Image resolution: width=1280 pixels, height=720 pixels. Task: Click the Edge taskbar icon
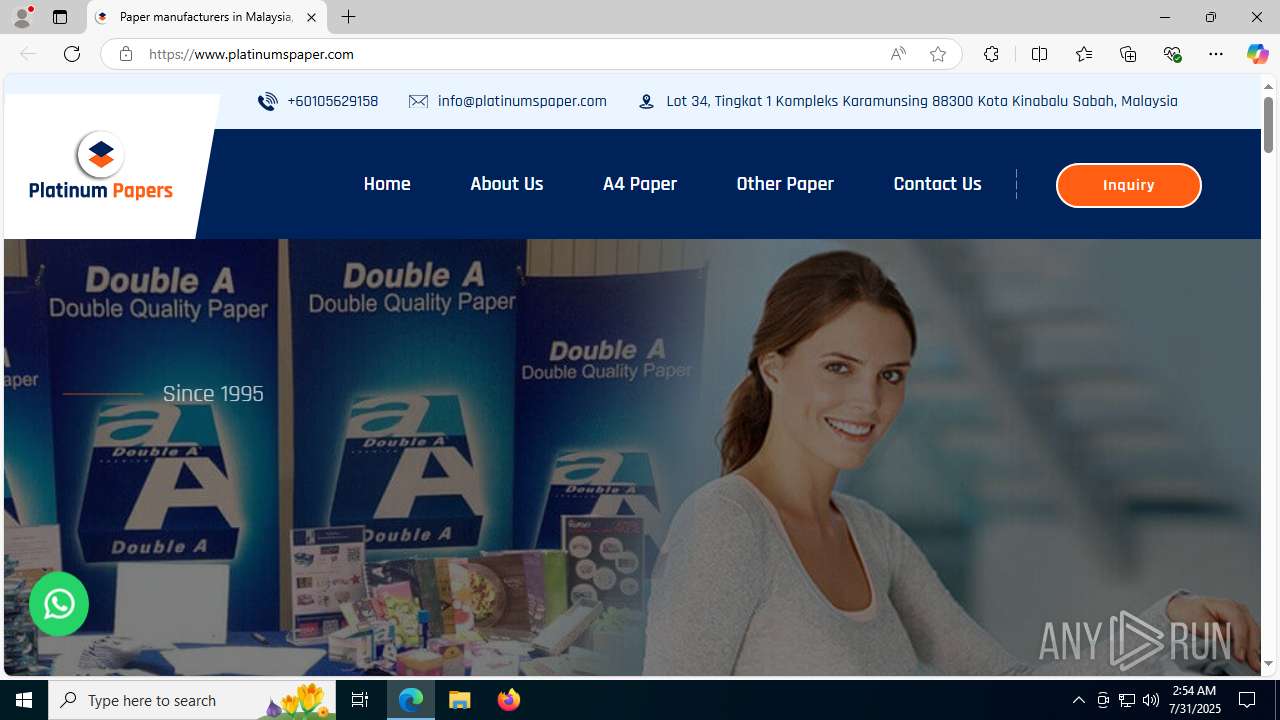click(411, 700)
